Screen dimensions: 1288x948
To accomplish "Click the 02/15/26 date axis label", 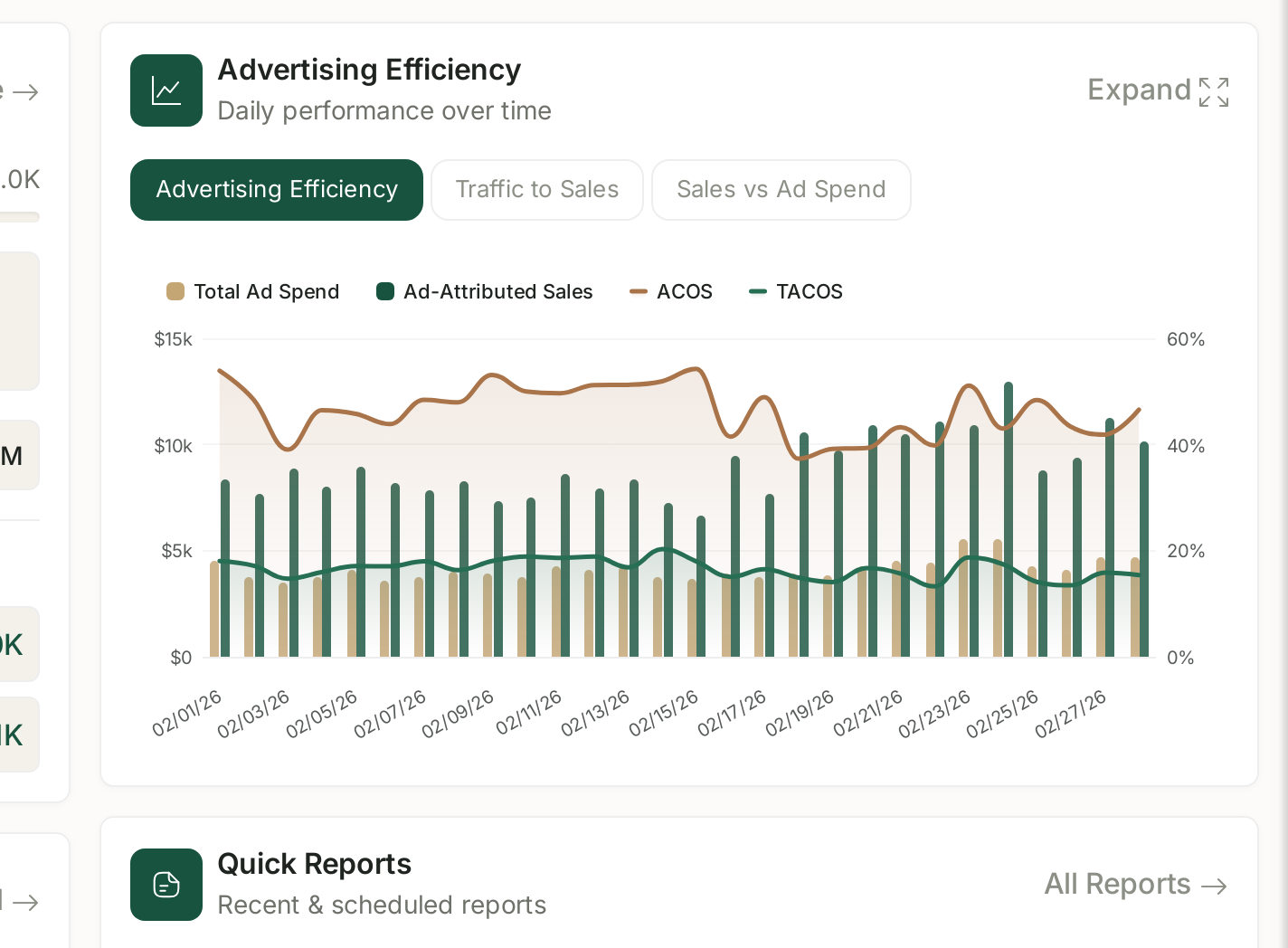I will coord(664,714).
